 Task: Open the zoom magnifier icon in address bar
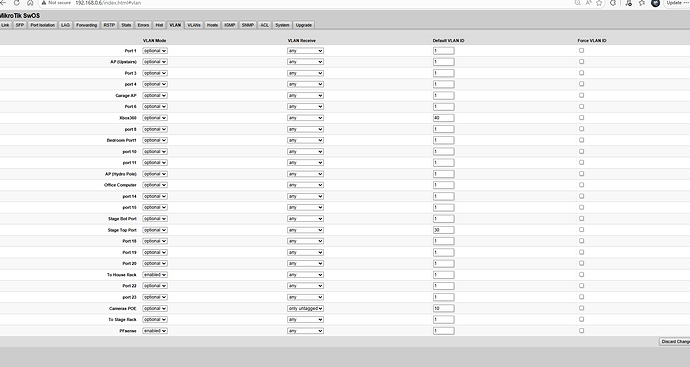coord(577,3)
